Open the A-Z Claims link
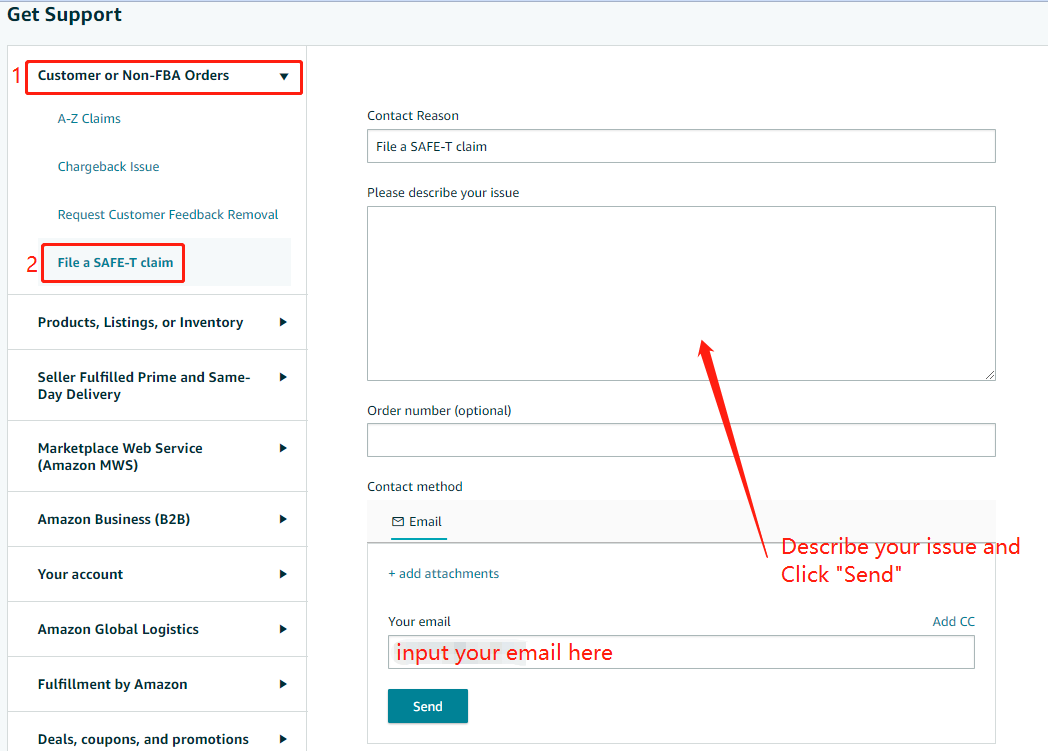1048x751 pixels. pyautogui.click(x=89, y=118)
